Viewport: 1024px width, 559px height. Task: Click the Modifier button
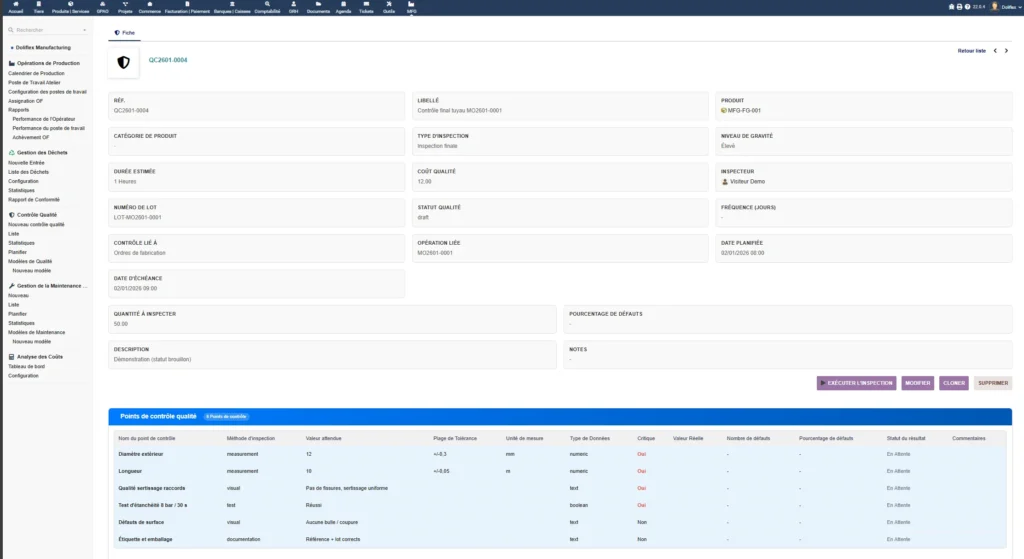tap(918, 383)
